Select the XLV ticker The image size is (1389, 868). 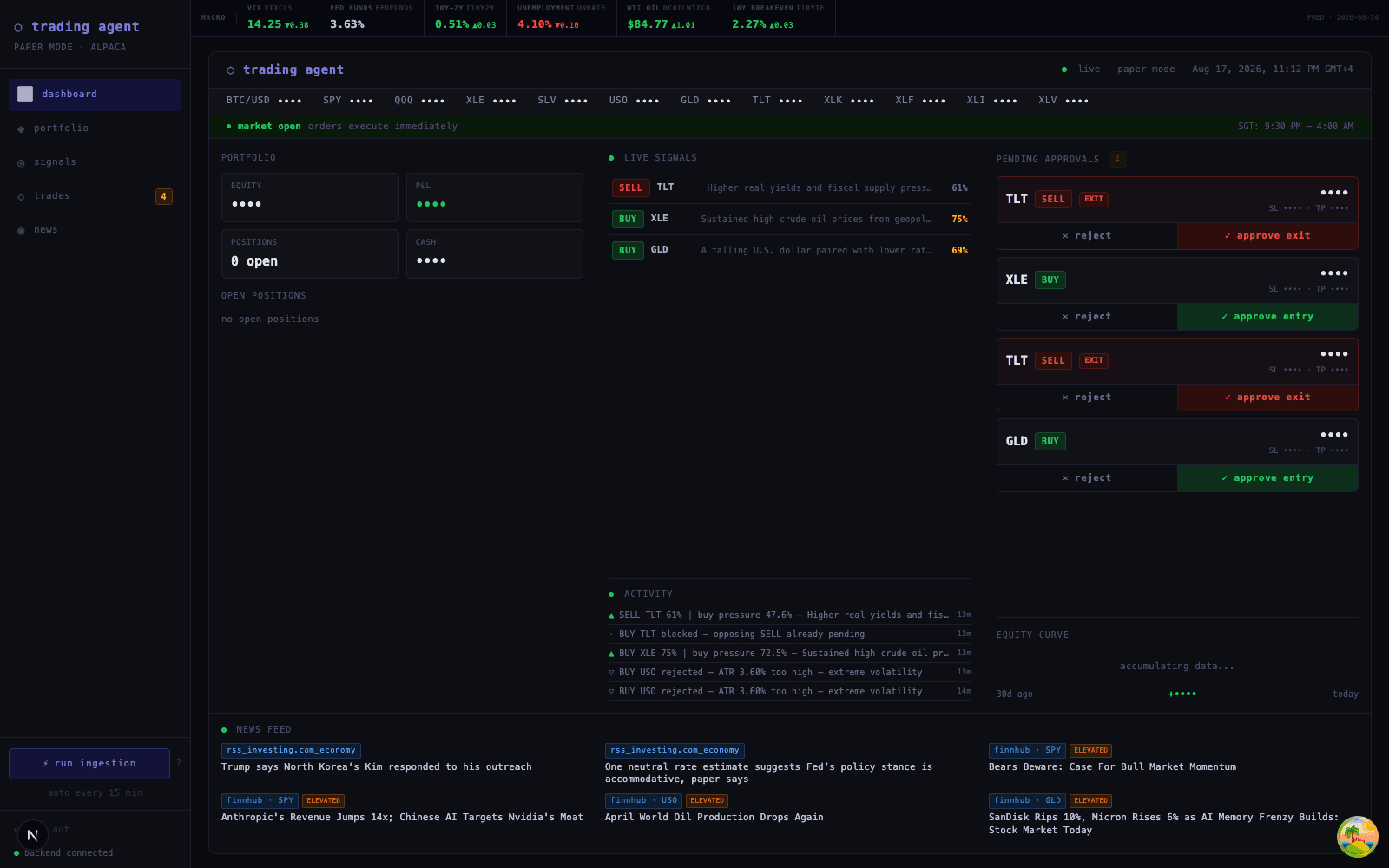[1063, 101]
